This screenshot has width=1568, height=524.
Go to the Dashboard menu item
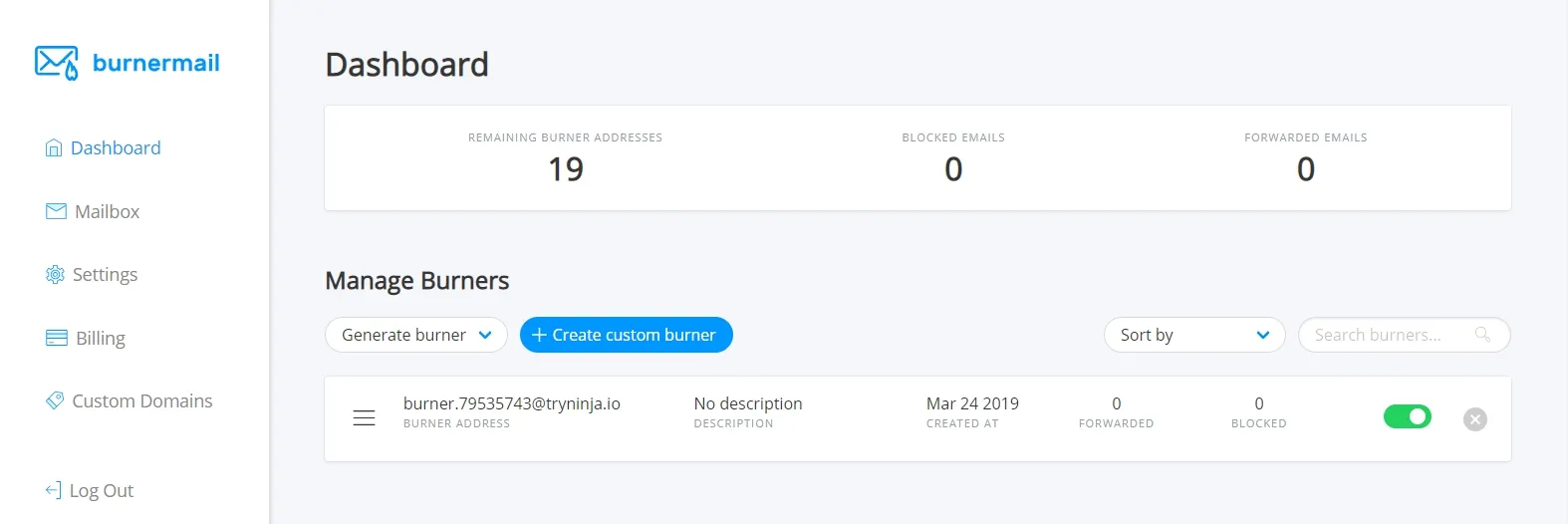pos(104,148)
